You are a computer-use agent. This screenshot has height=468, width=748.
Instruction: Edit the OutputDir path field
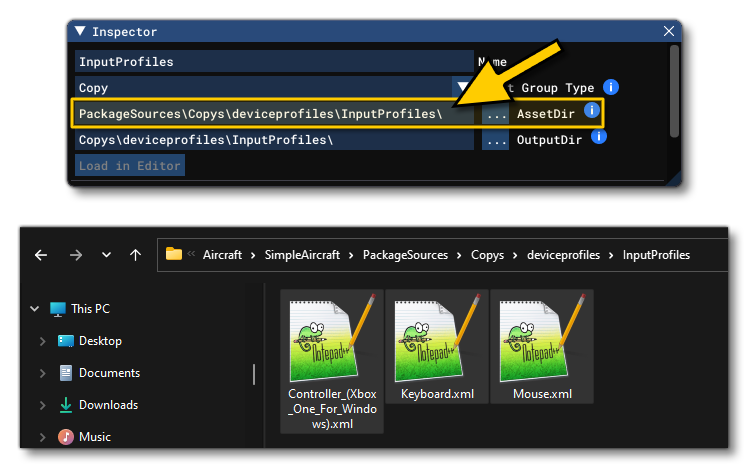(x=274, y=140)
